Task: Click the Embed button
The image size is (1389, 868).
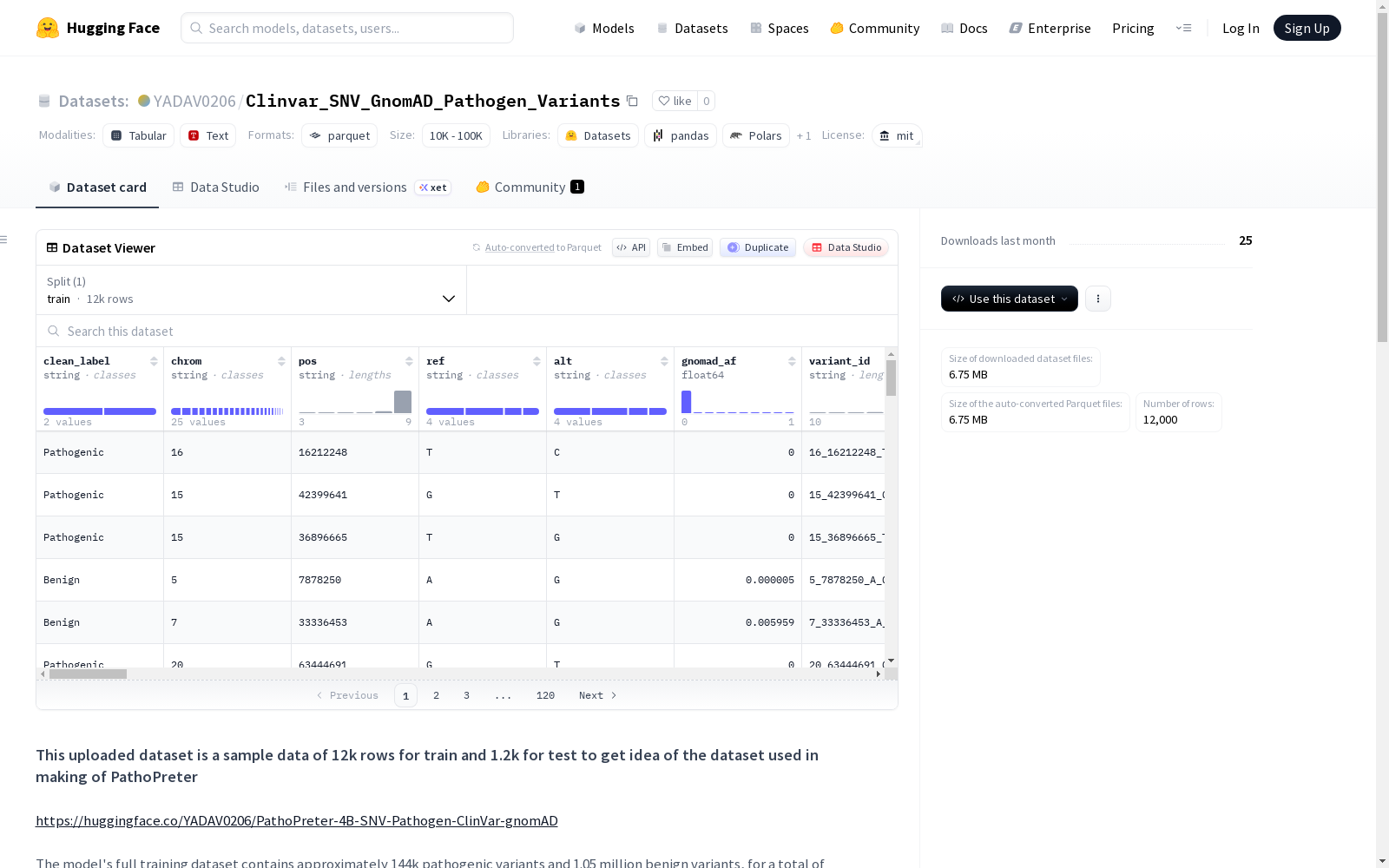Action: 685,247
